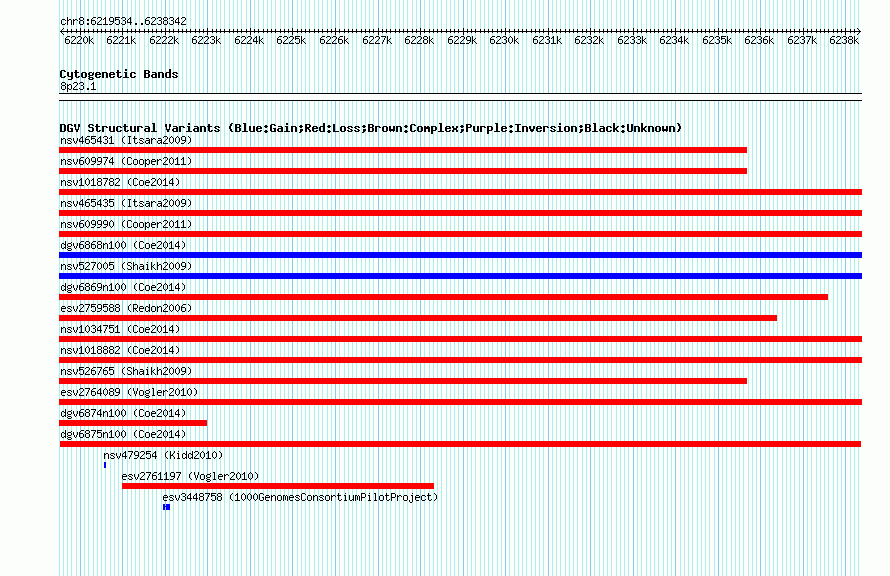Click the DGV Structural Variants track title
The width and height of the screenshot is (890, 576).
371,128
